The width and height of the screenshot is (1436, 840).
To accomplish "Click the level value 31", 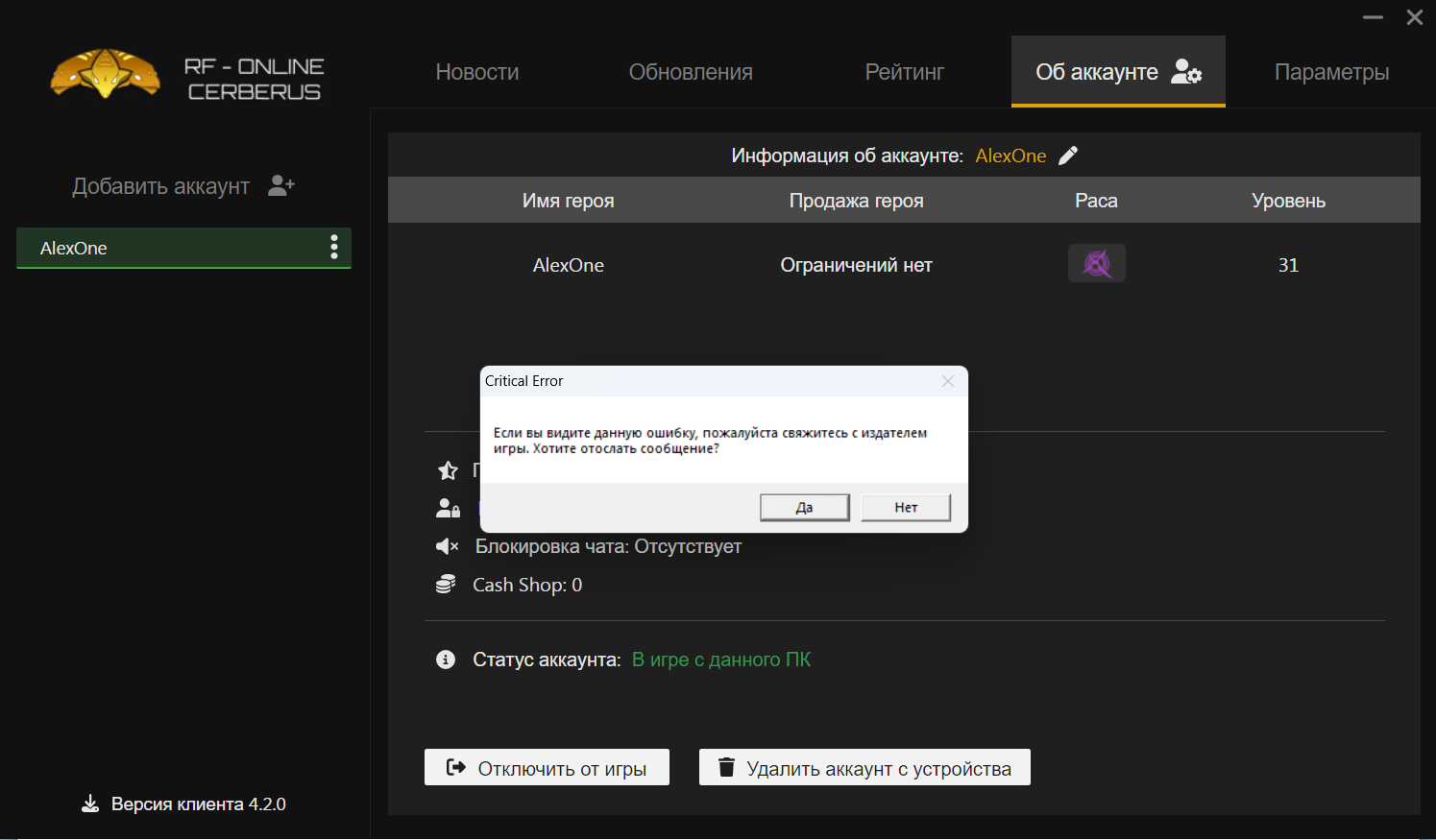I will 1288,265.
